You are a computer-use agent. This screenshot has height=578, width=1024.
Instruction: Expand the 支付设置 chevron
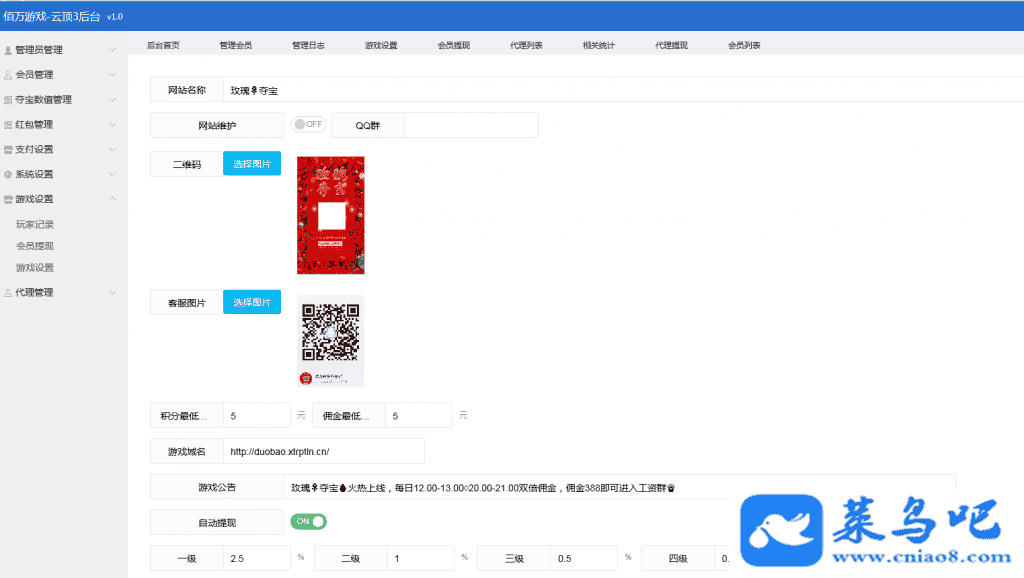pos(112,149)
